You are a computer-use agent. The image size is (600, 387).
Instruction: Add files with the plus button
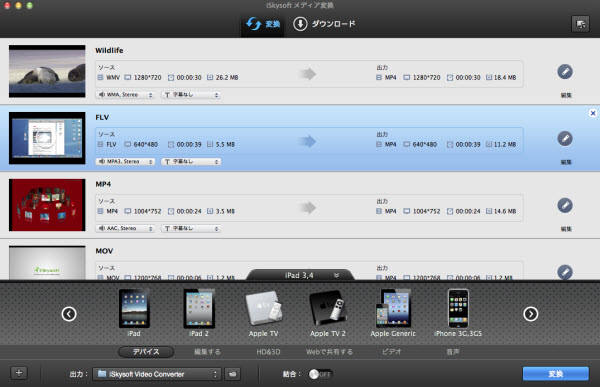pos(19,373)
